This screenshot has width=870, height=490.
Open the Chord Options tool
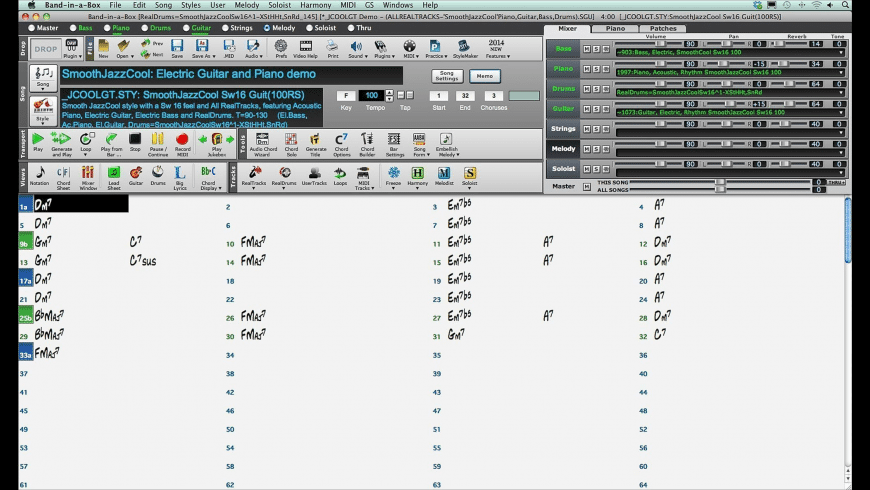tap(341, 144)
